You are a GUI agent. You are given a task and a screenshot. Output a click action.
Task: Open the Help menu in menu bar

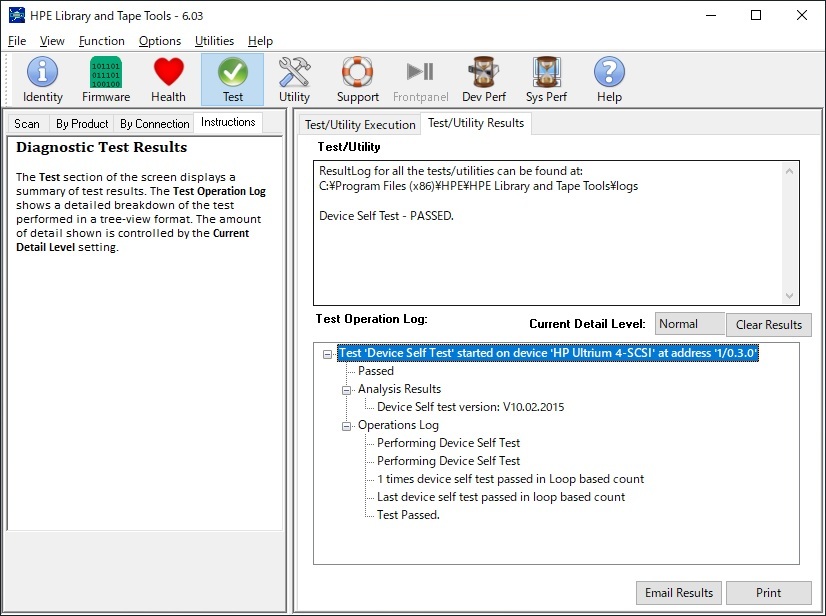[x=260, y=41]
